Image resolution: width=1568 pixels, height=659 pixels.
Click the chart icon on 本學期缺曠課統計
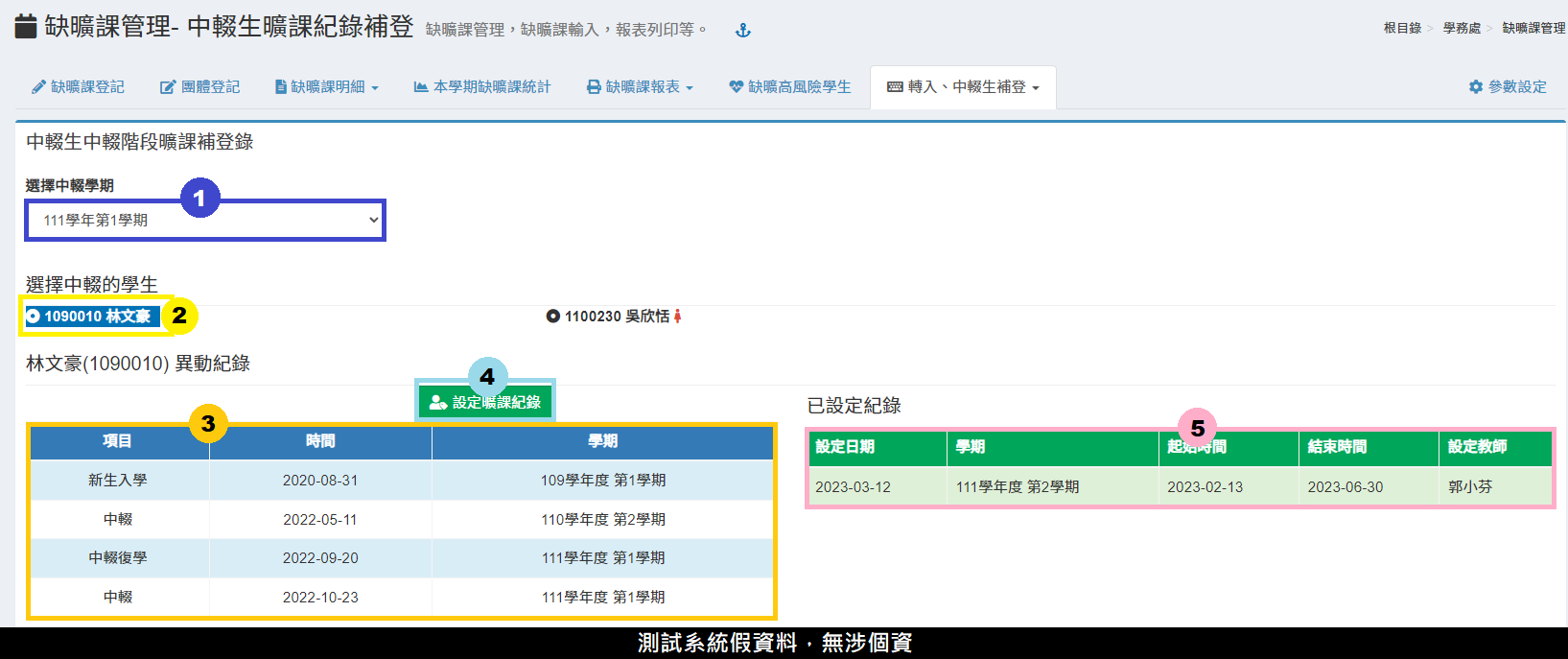[421, 87]
